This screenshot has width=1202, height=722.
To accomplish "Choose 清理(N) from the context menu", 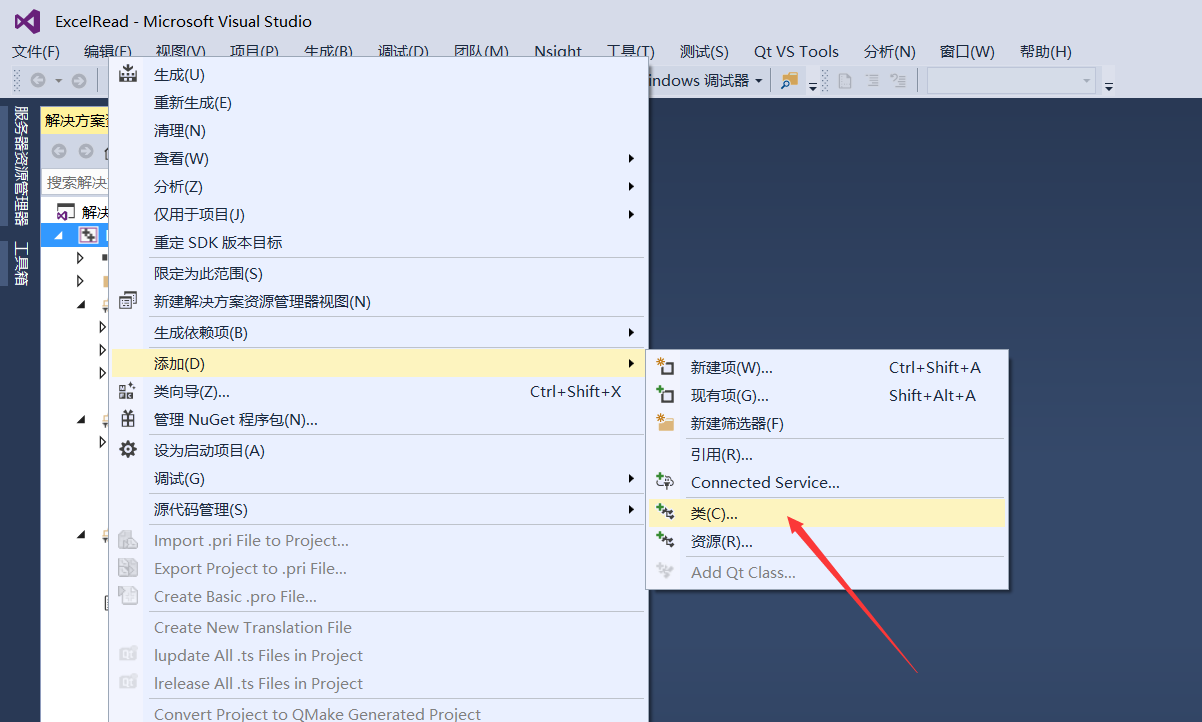I will (380, 130).
